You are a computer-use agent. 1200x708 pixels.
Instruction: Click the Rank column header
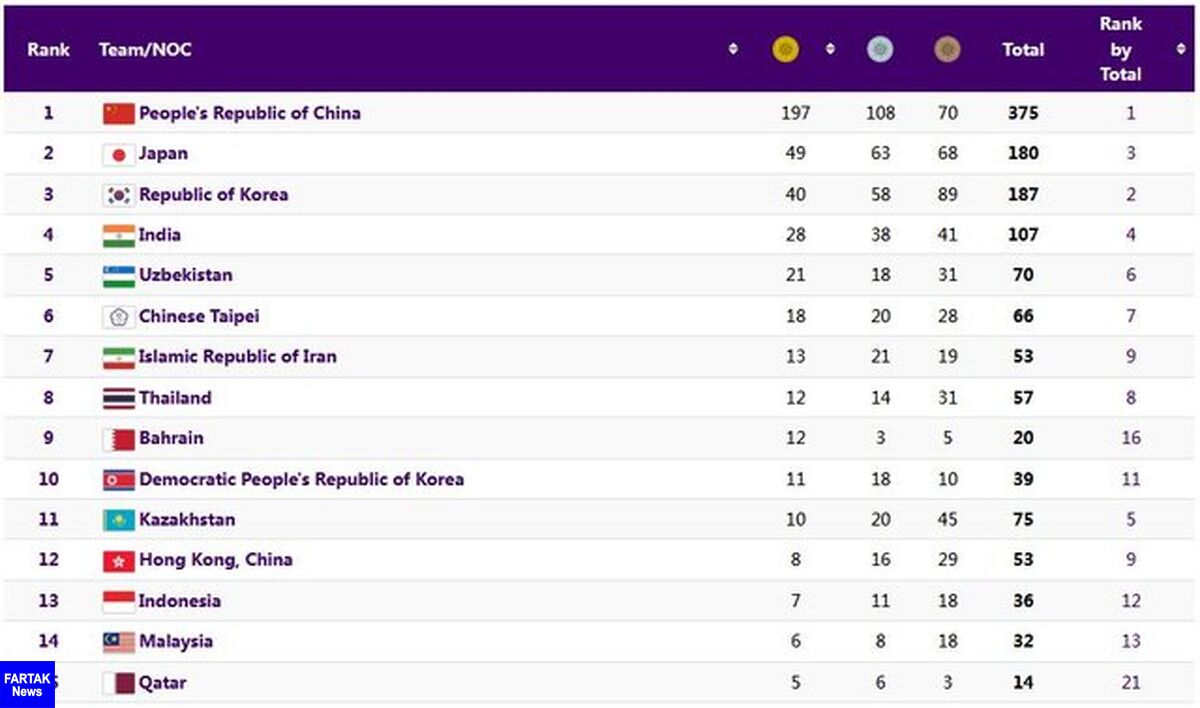pos(48,49)
